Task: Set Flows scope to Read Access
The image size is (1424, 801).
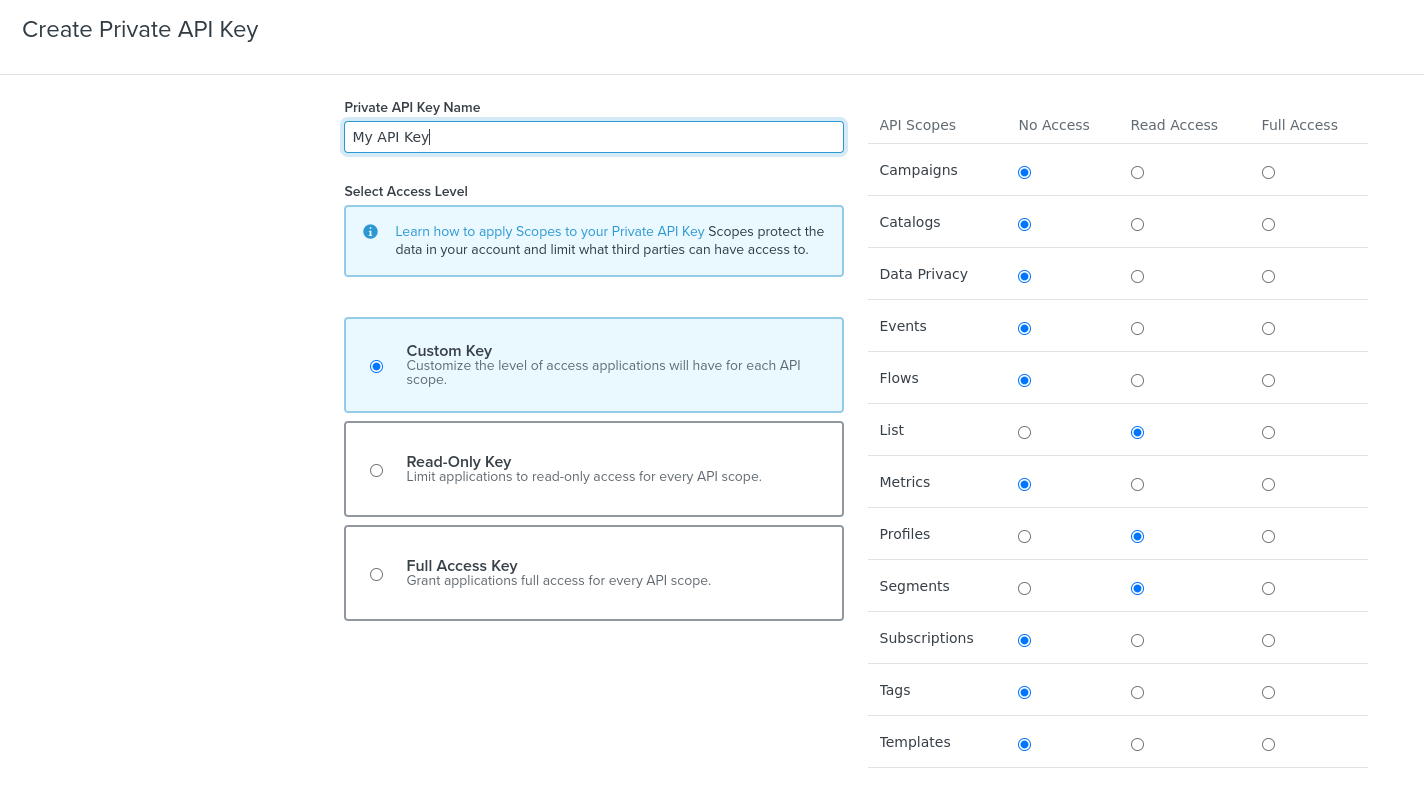Action: tap(1137, 380)
